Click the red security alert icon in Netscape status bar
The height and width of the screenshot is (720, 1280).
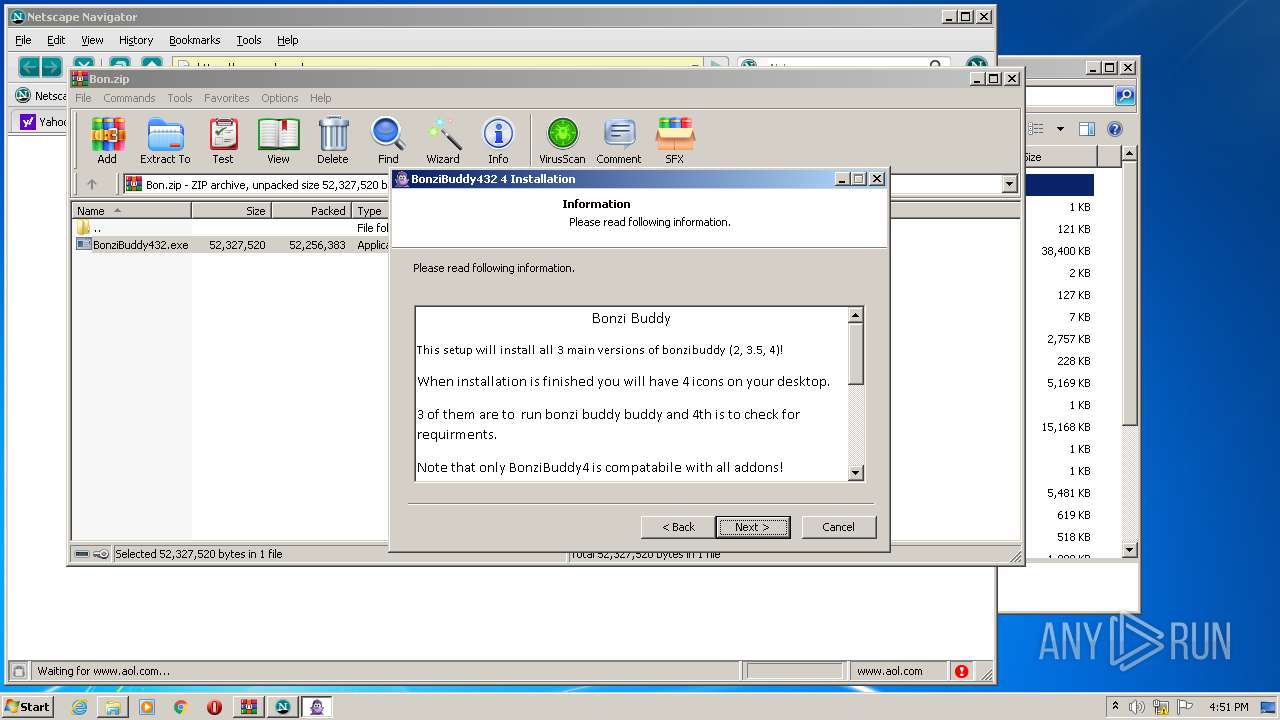pyautogui.click(x=961, y=671)
